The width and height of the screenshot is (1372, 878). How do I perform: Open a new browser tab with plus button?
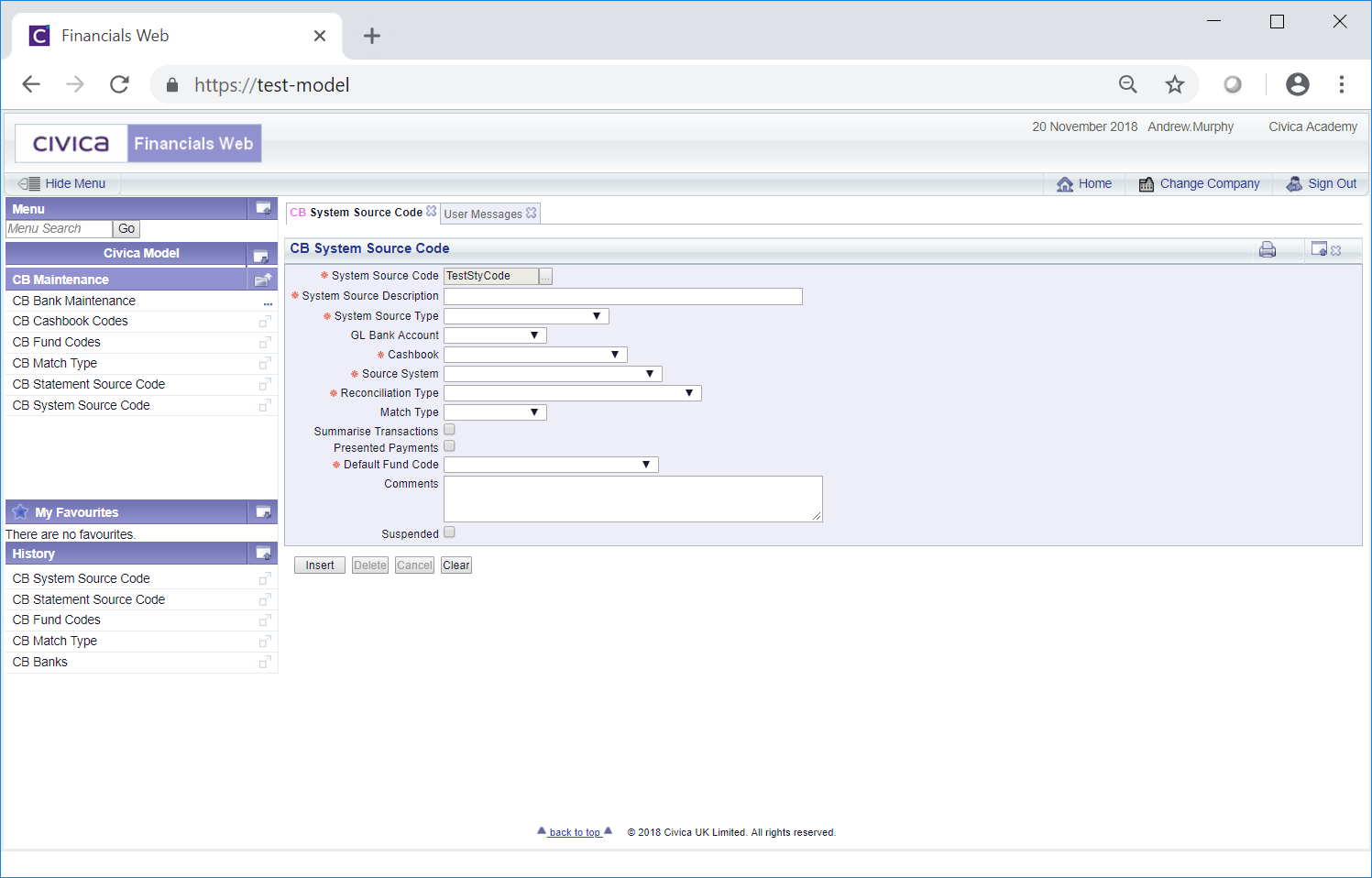tap(371, 36)
